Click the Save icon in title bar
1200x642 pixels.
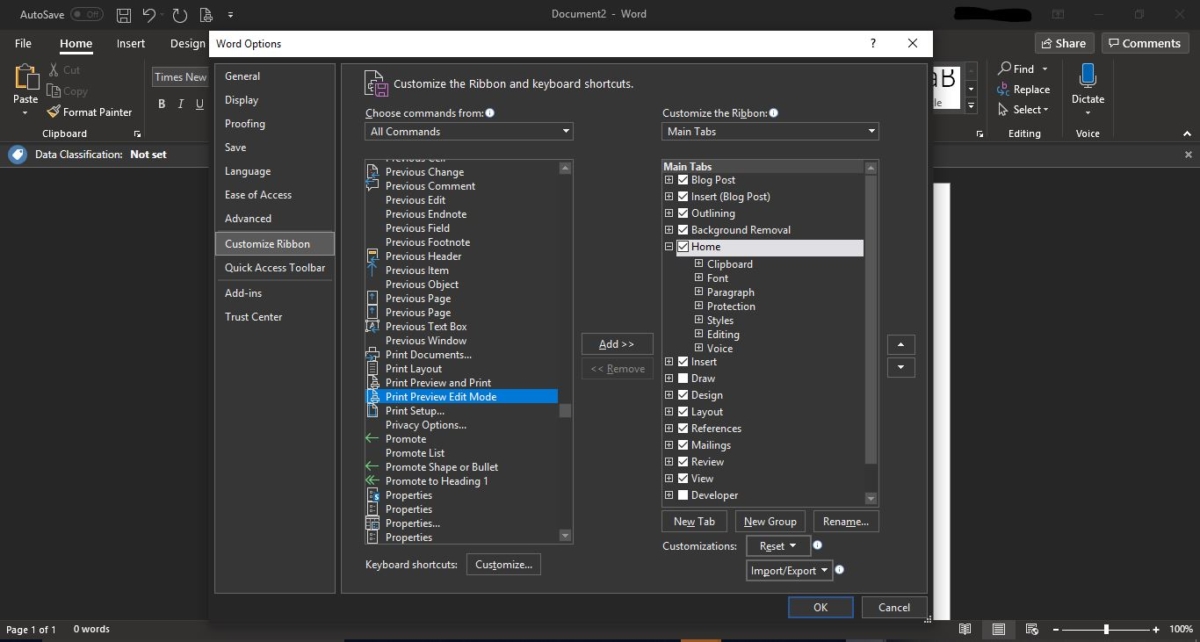123,15
